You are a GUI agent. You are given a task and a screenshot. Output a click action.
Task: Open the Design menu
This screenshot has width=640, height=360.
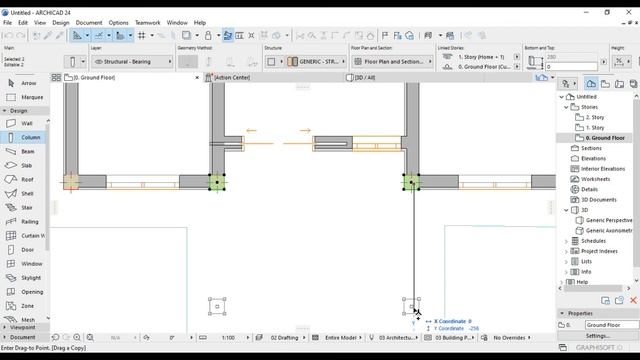click(x=61, y=23)
